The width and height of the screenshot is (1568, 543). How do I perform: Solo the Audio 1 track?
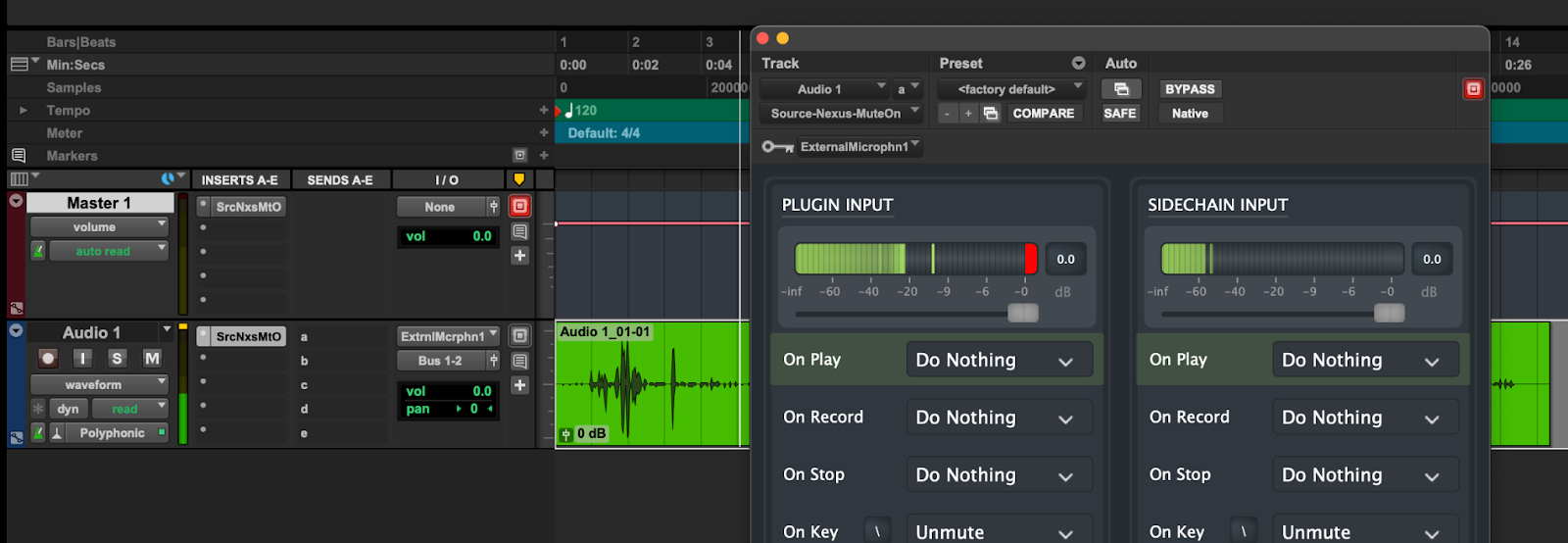117,359
